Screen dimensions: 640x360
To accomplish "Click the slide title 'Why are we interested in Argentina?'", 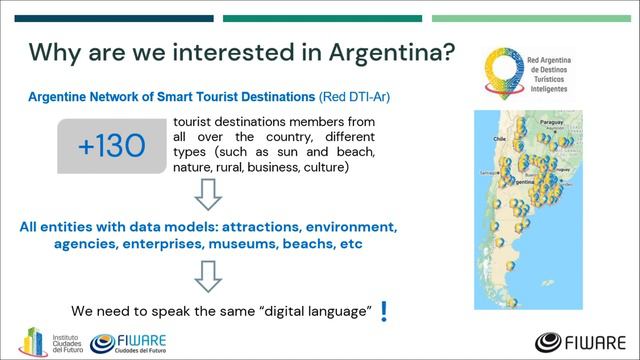I will click(x=242, y=53).
